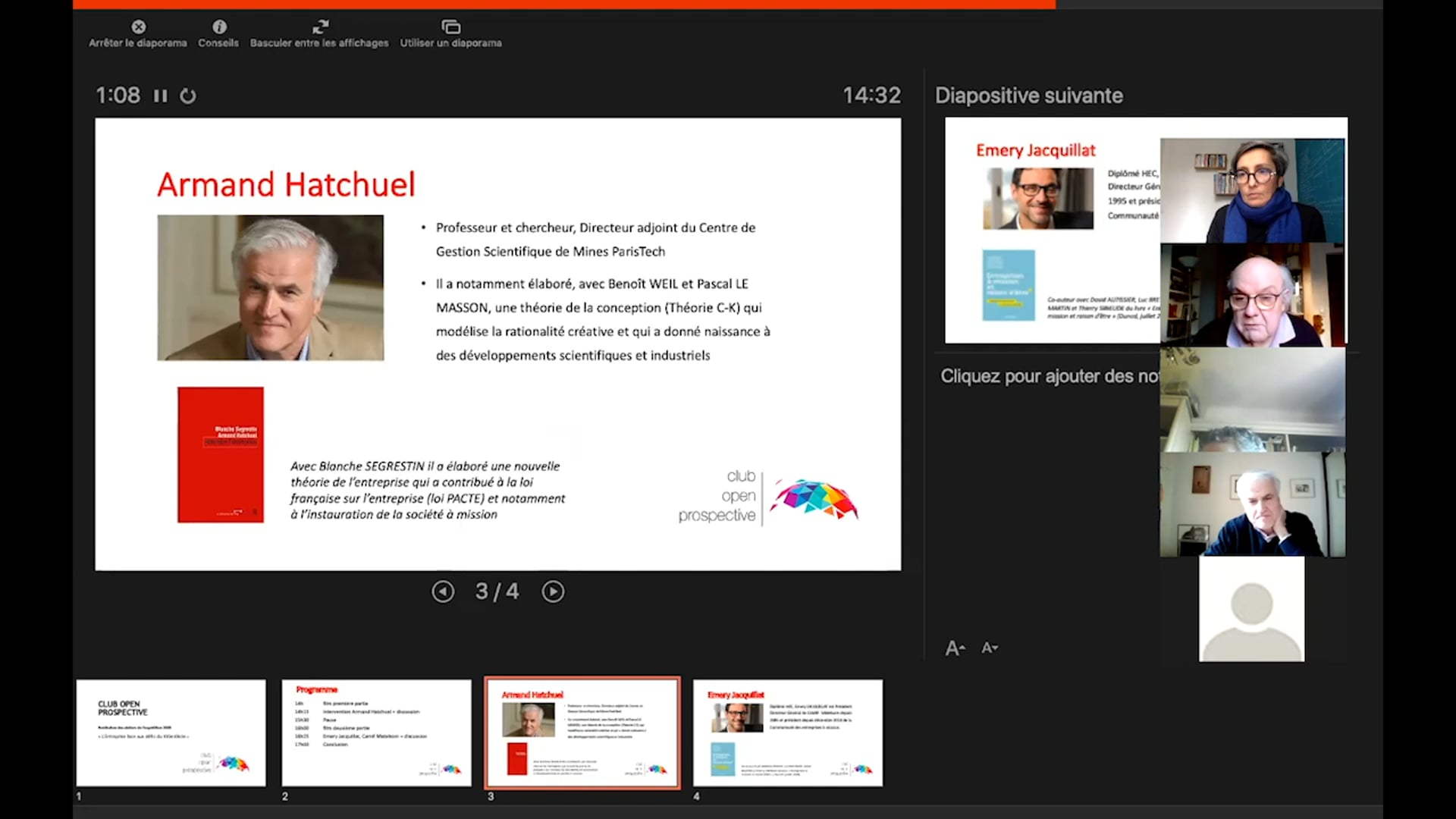The height and width of the screenshot is (819, 1456).
Task: Open the Conseils tips panel
Action: 218,27
